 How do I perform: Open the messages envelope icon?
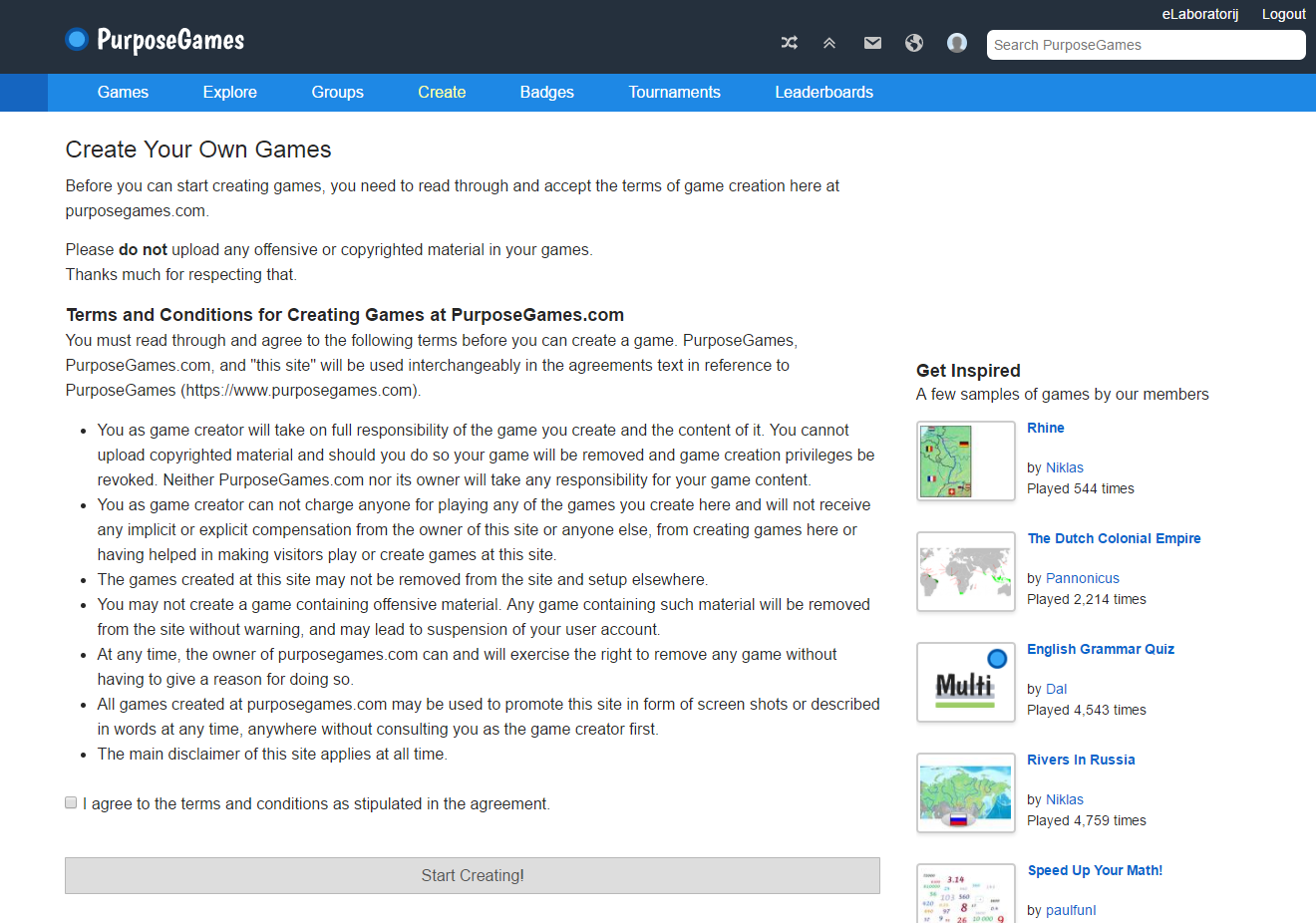coord(872,43)
